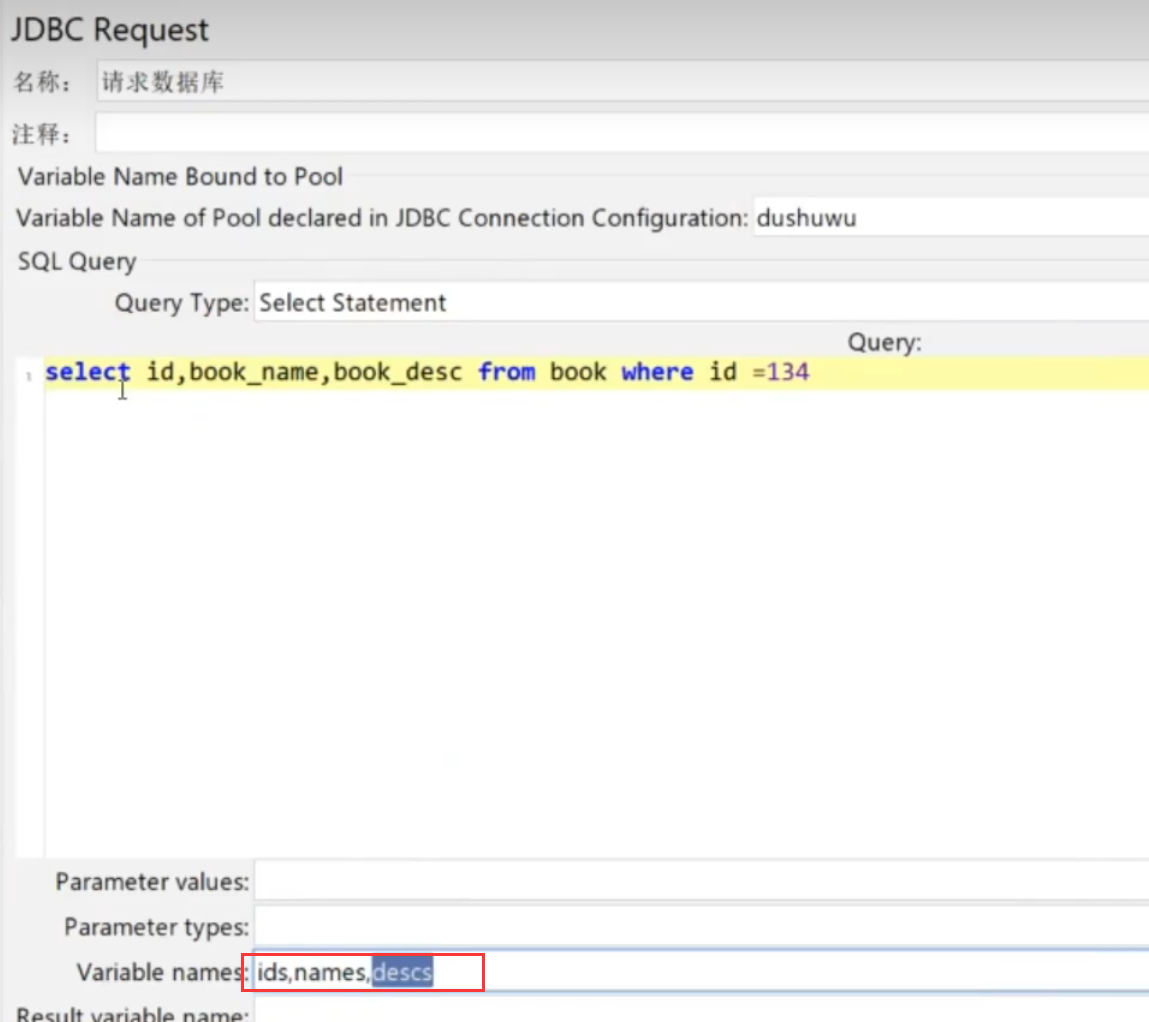
Task: Click the line number gutter of the query editor
Action: (x=31, y=600)
